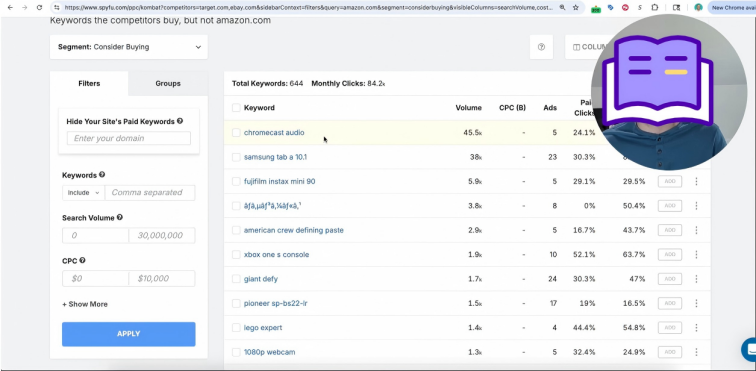Sort the table by CPC (B) column

[x=512, y=108]
